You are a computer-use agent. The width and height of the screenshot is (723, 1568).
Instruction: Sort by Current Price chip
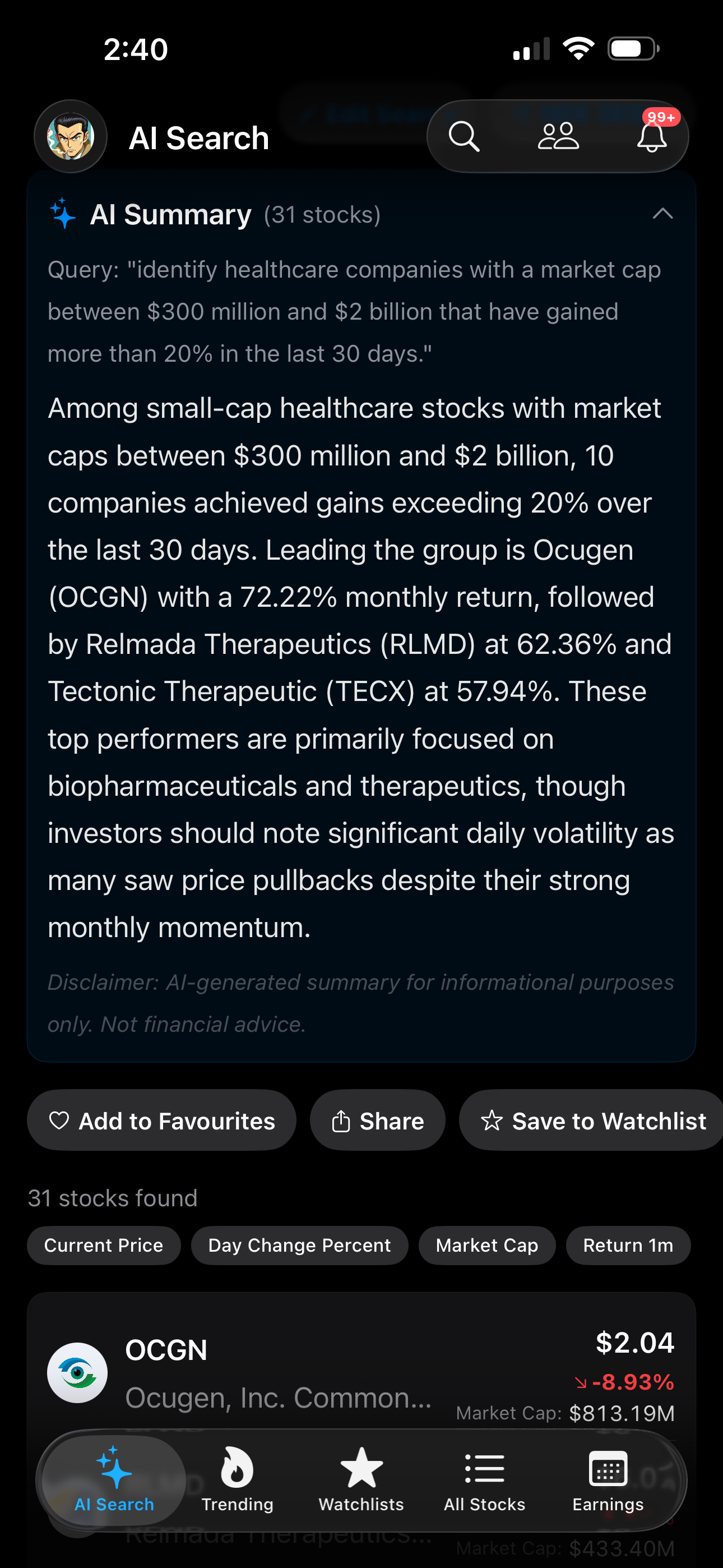tap(104, 1246)
